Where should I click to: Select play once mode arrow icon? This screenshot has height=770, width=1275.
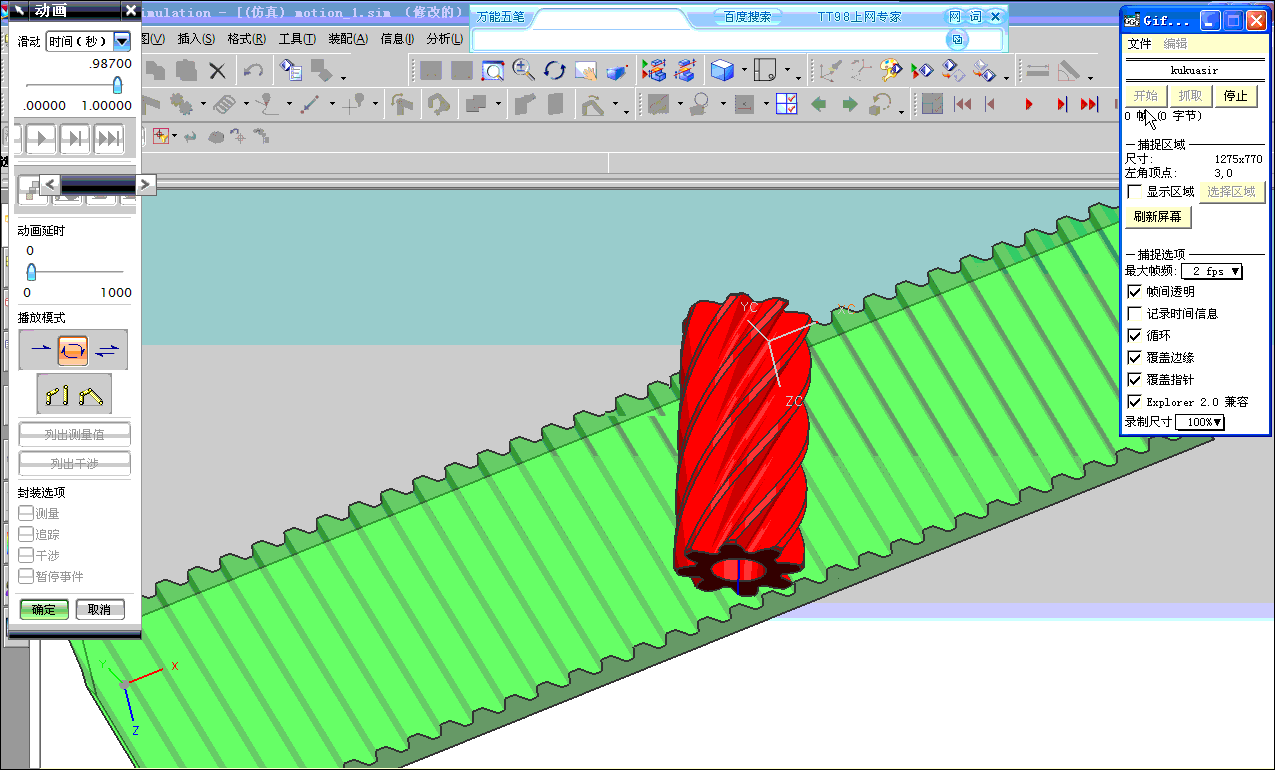click(x=40, y=349)
